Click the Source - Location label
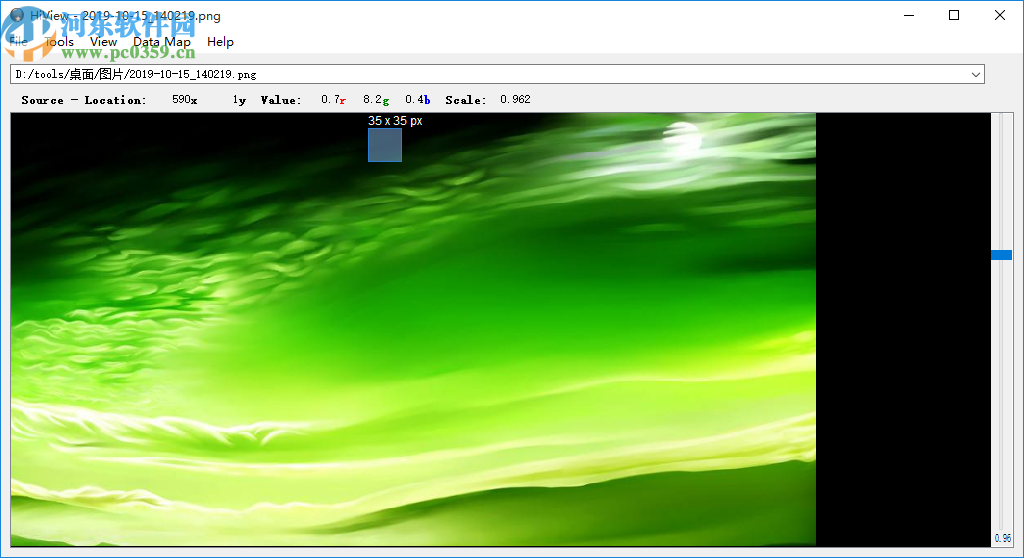This screenshot has height=558, width=1024. click(x=84, y=100)
